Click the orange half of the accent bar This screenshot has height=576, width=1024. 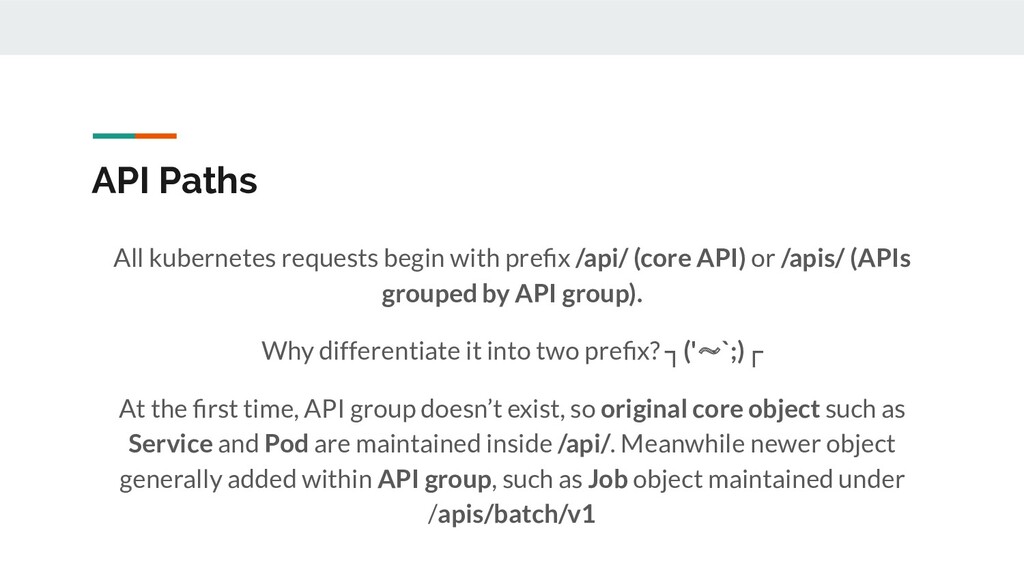coord(156,136)
